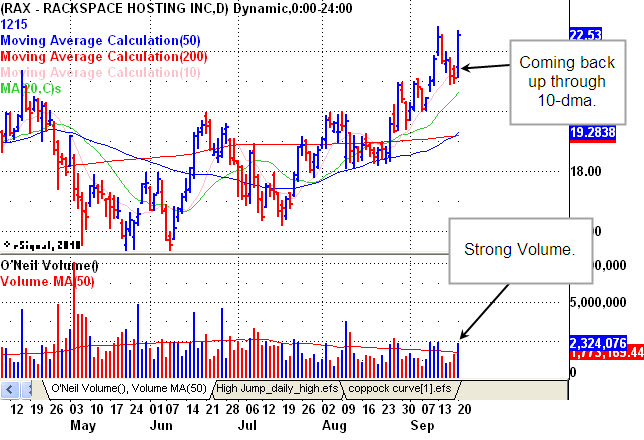
Task: Select the Moving Average Calculation(50) label
Action: click(x=101, y=40)
